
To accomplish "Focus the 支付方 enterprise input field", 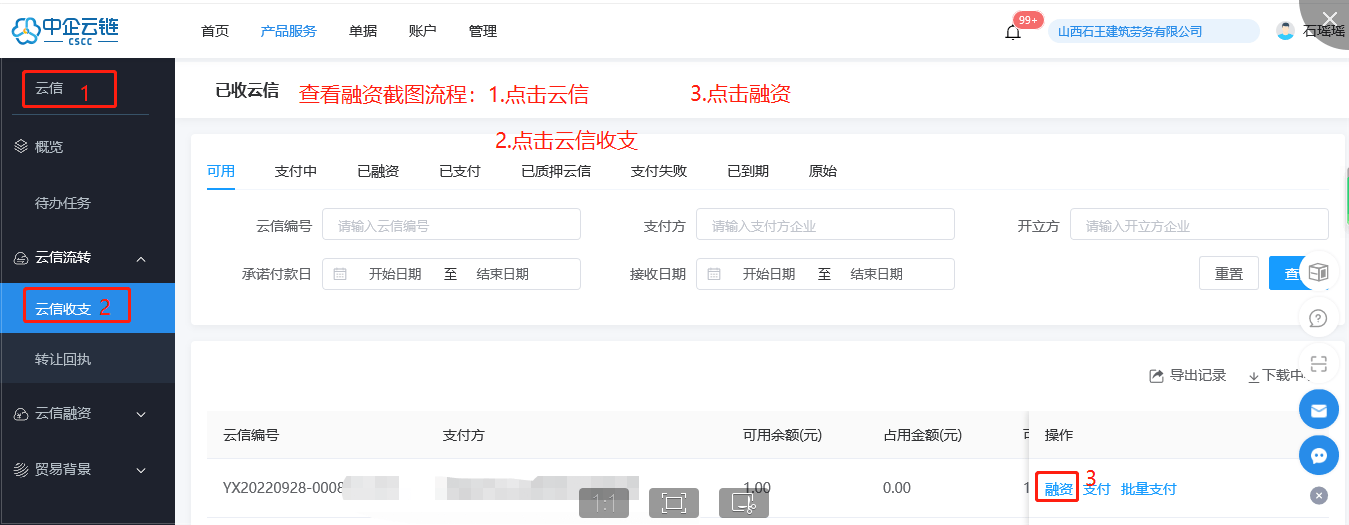I will coord(825,226).
